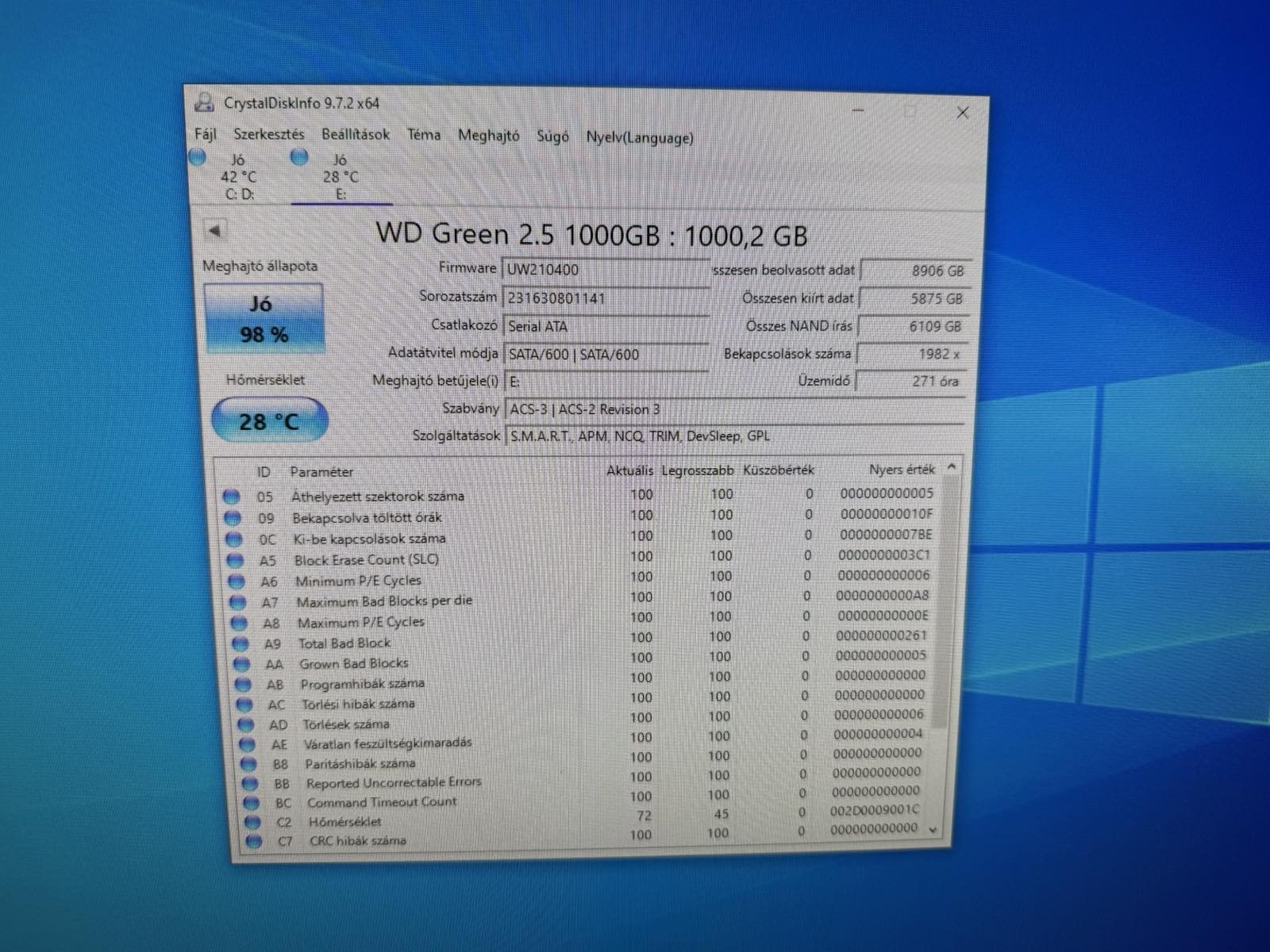Viewport: 1270px width, 952px height.
Task: Click status orb for Total Bad Block
Action: [x=241, y=644]
